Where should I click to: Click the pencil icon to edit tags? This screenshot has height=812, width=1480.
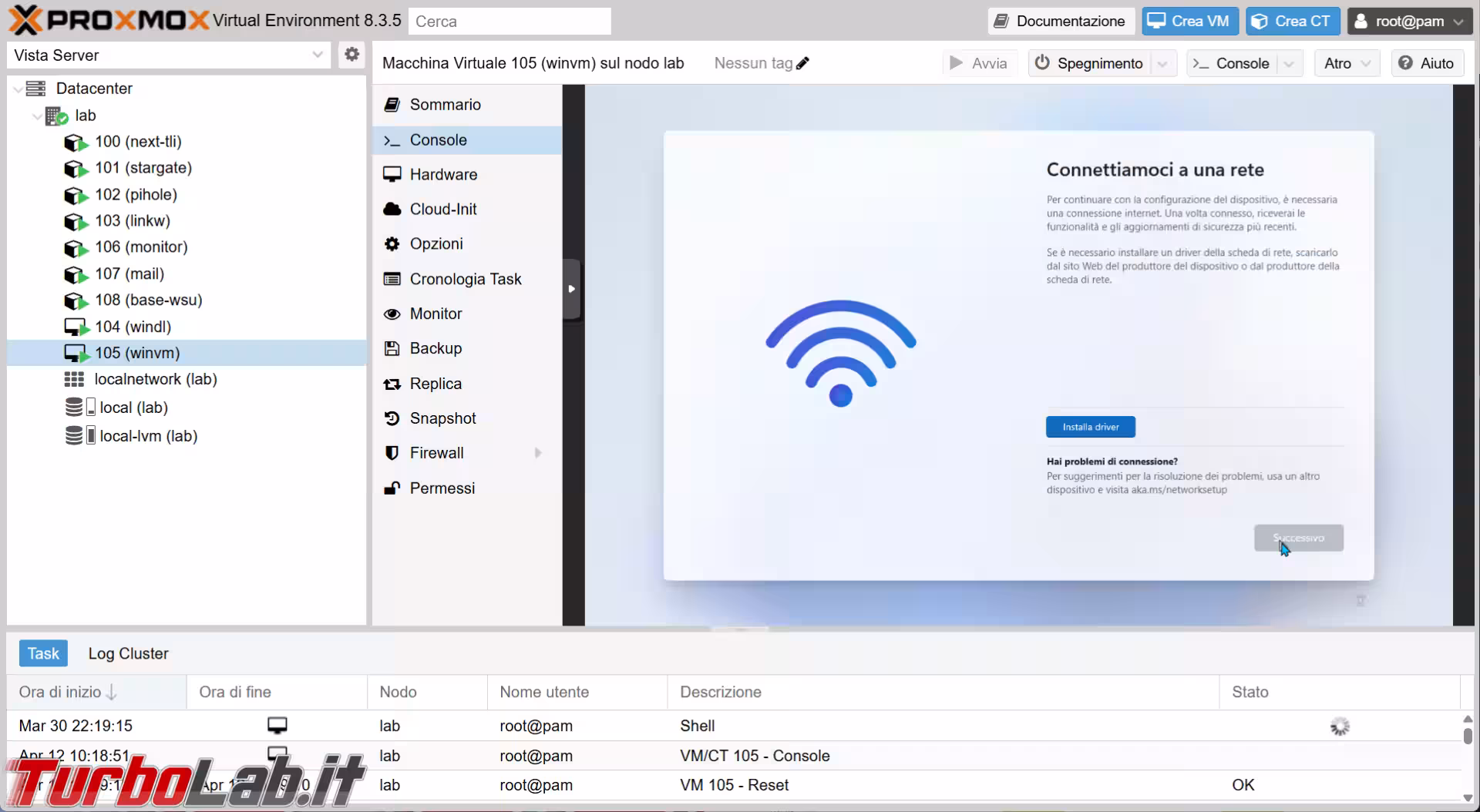point(802,63)
